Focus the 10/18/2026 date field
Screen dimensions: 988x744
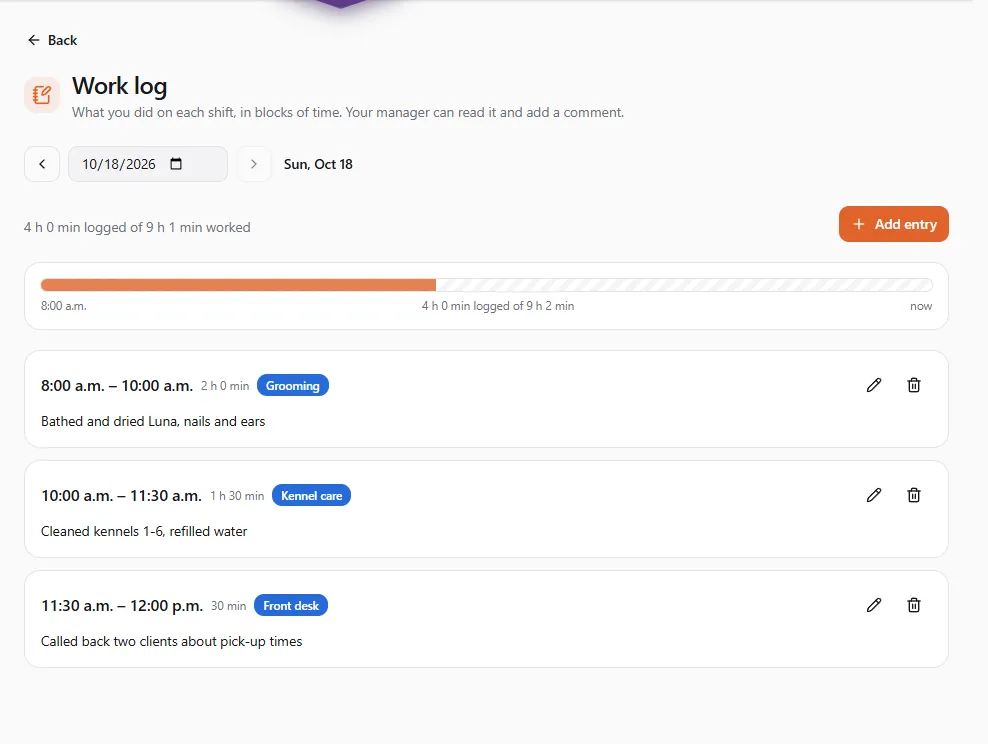click(x=148, y=164)
